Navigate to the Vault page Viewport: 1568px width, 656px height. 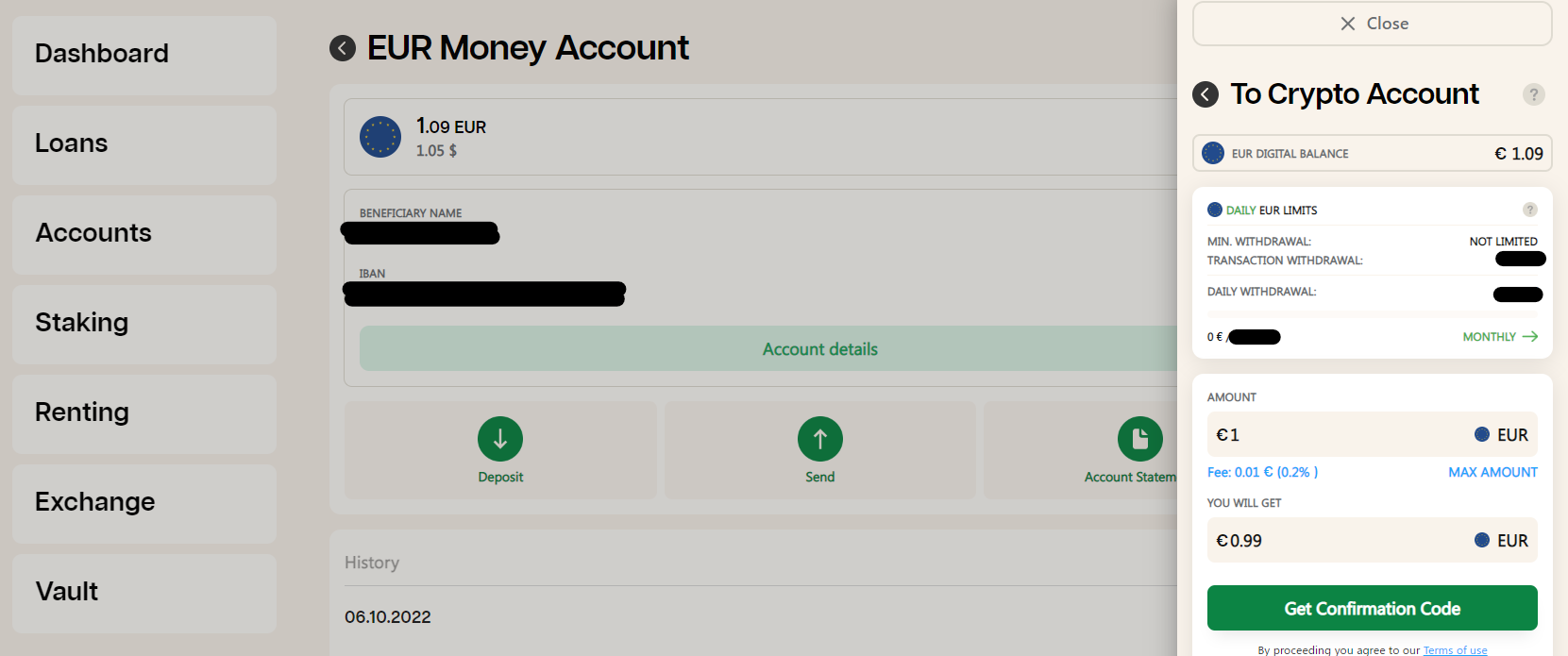(x=144, y=593)
